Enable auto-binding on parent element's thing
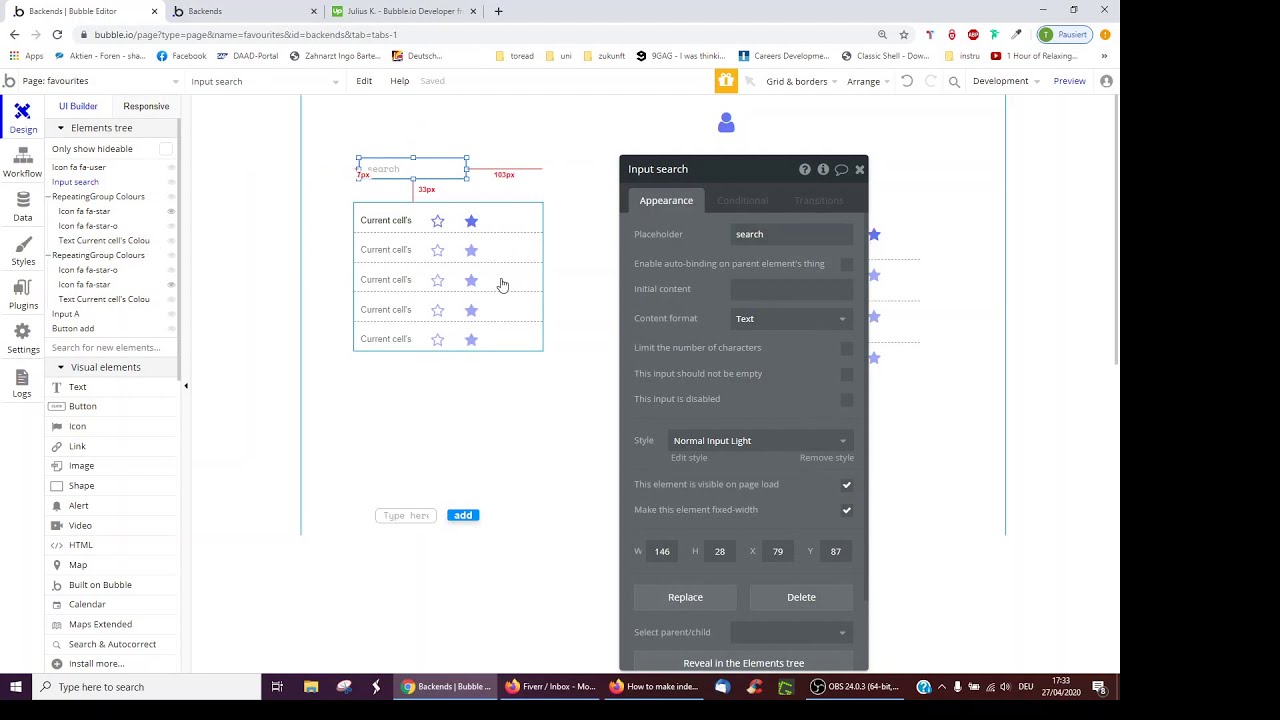Image resolution: width=1280 pixels, height=720 pixels. [847, 264]
